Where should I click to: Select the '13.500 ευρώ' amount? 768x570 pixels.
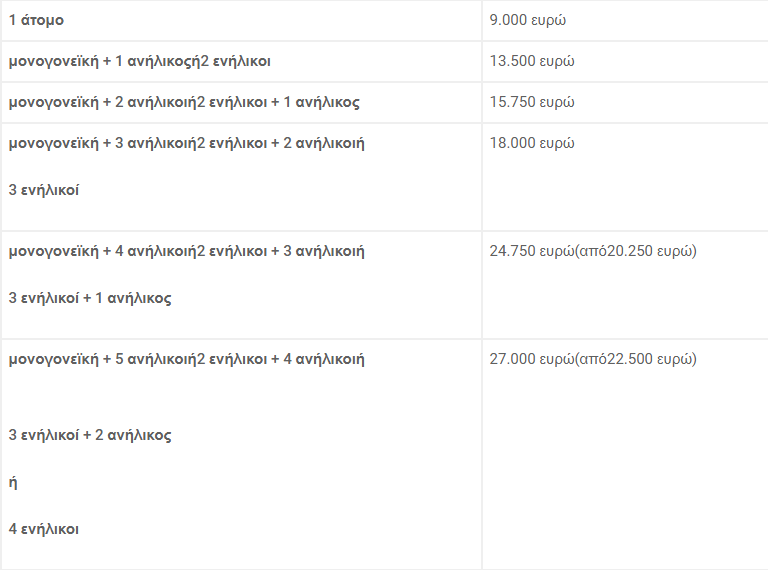532,61
